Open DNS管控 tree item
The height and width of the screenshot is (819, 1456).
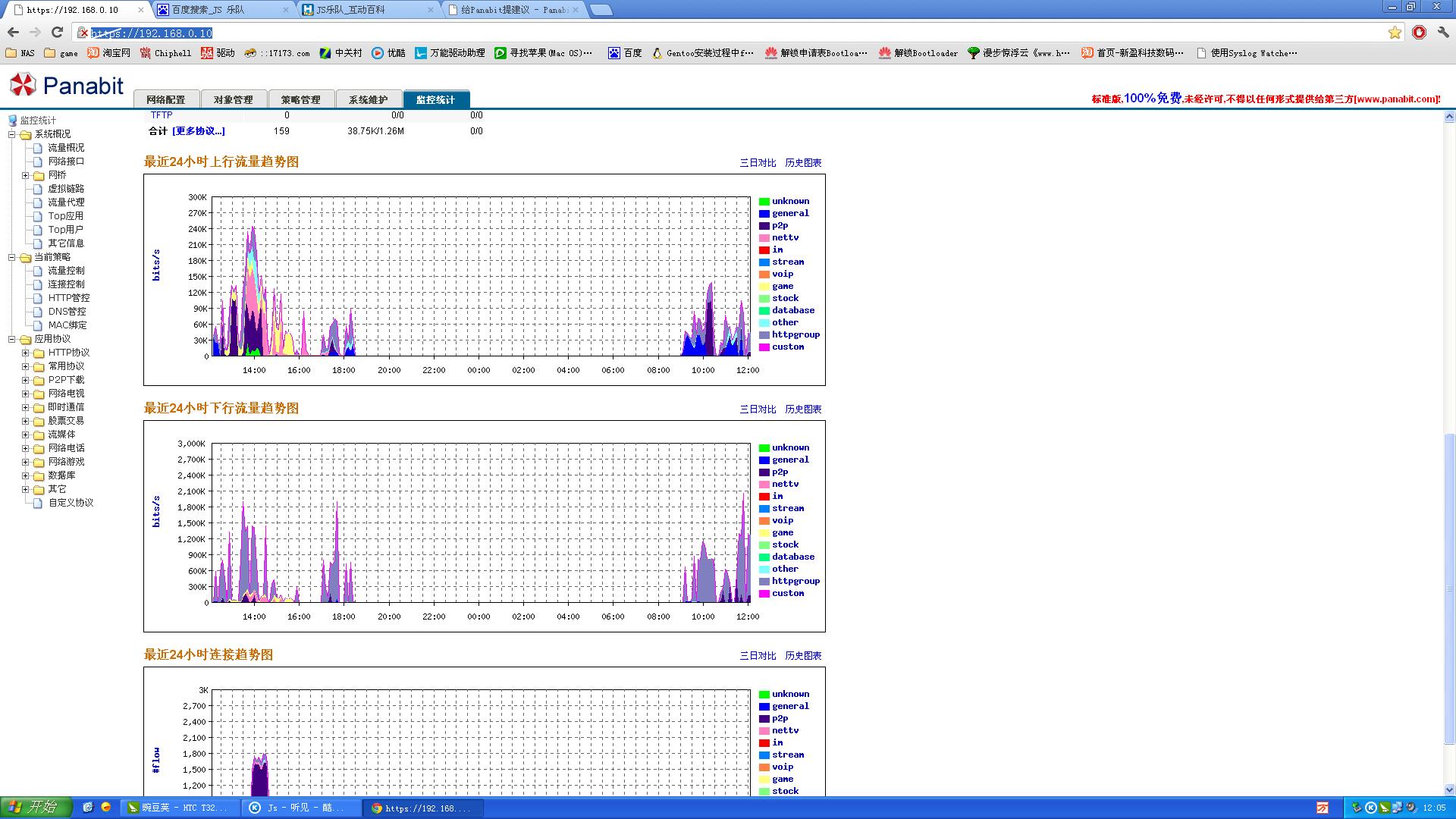tap(67, 312)
